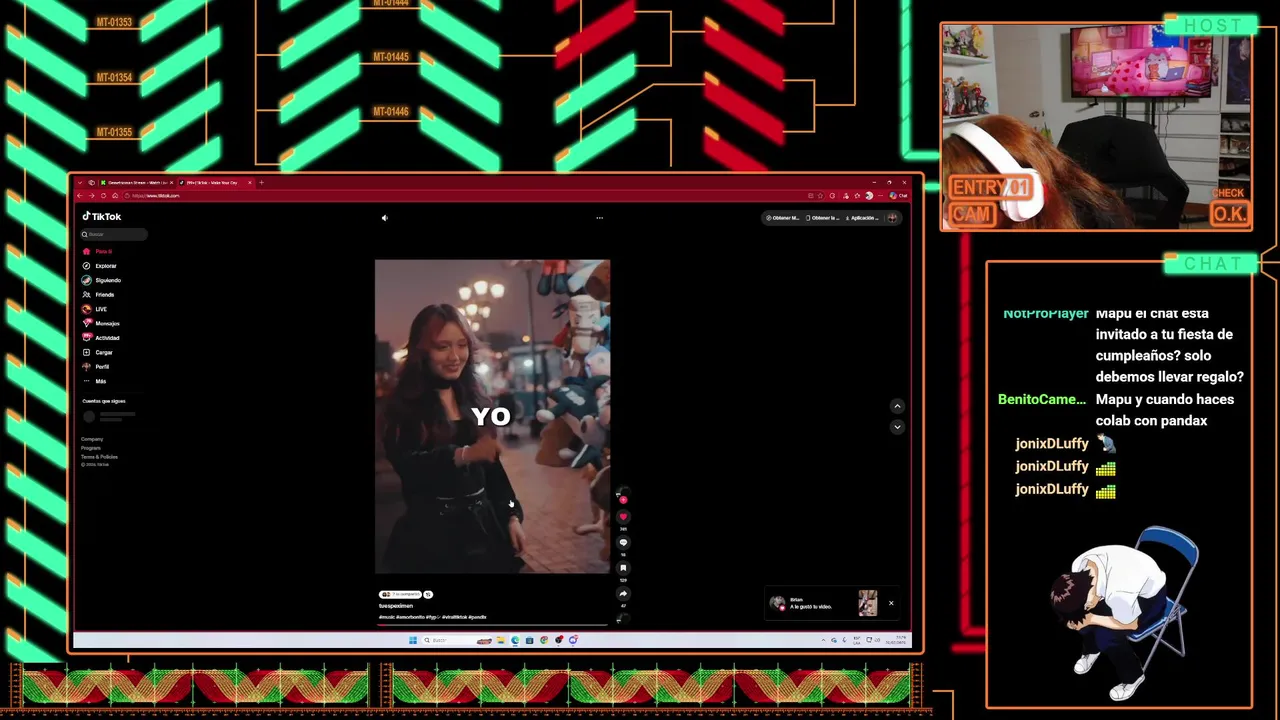Open Mensajes in TikTok sidebar
The height and width of the screenshot is (720, 1280).
[x=101, y=323]
